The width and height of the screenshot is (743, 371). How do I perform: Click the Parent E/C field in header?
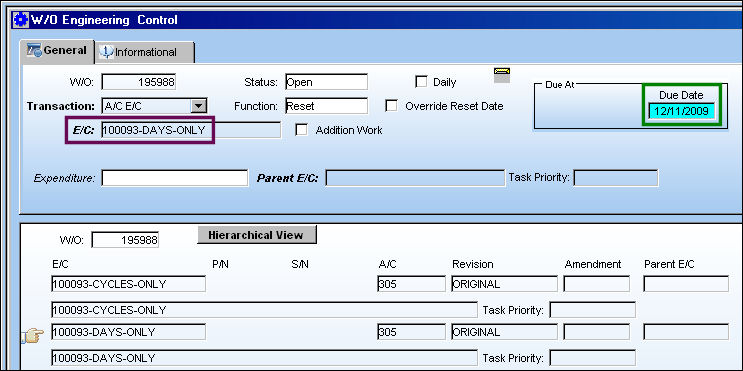click(x=415, y=178)
